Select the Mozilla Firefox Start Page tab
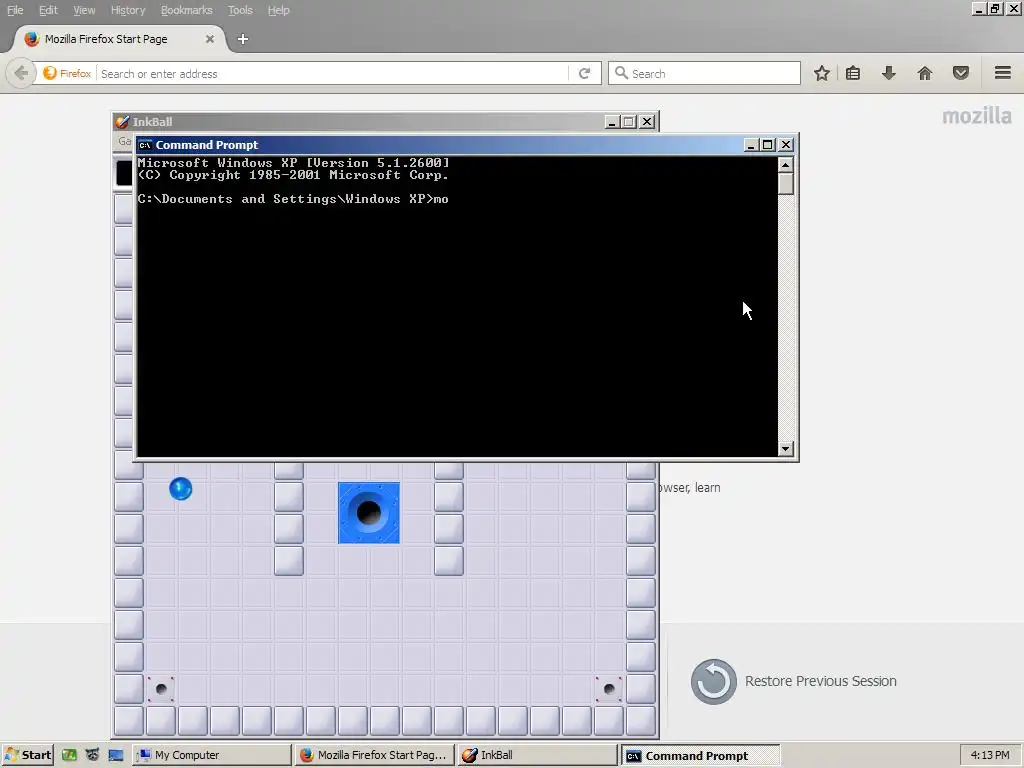 118,39
